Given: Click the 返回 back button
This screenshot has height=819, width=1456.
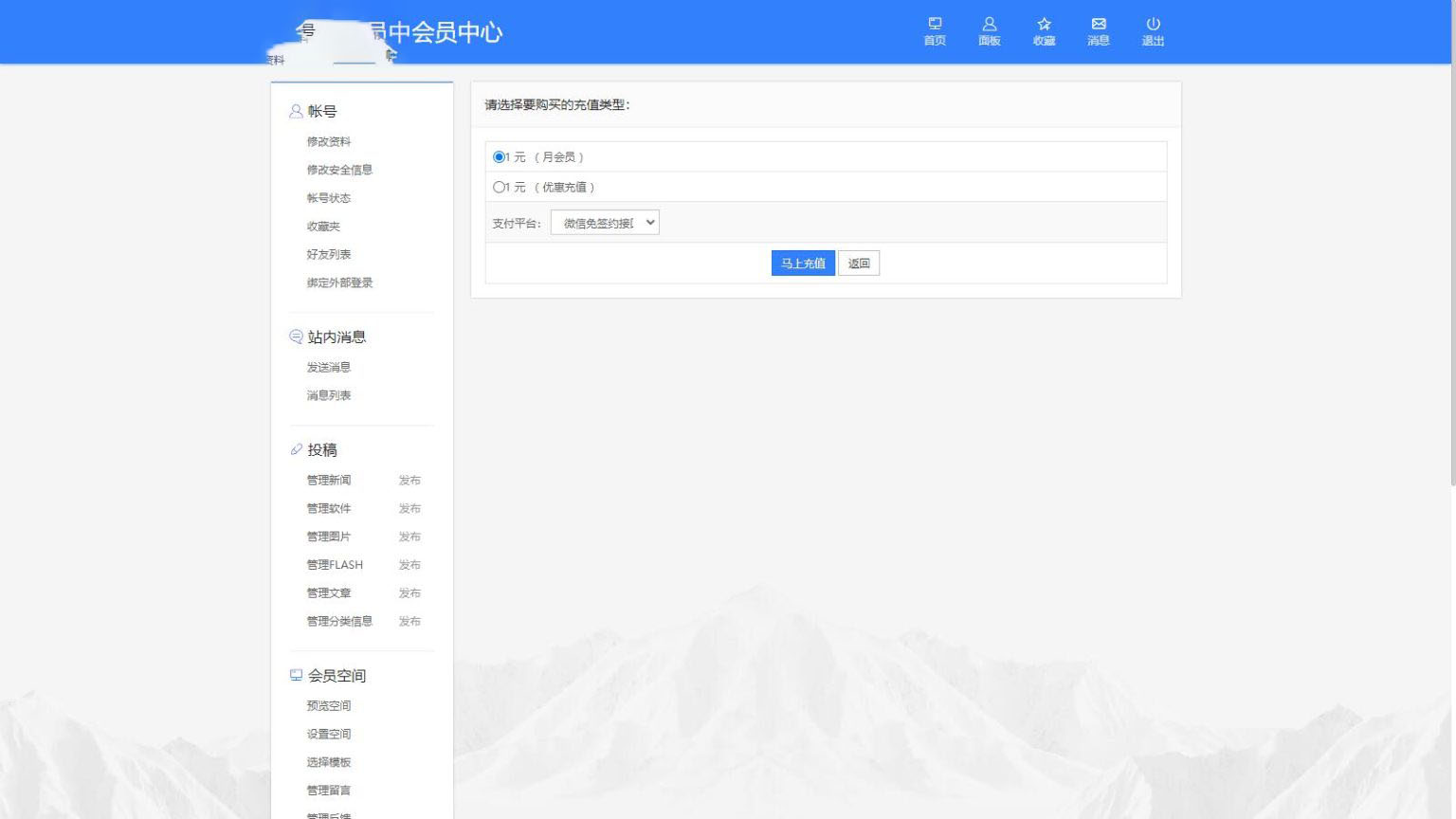Looking at the screenshot, I should click(x=859, y=264).
